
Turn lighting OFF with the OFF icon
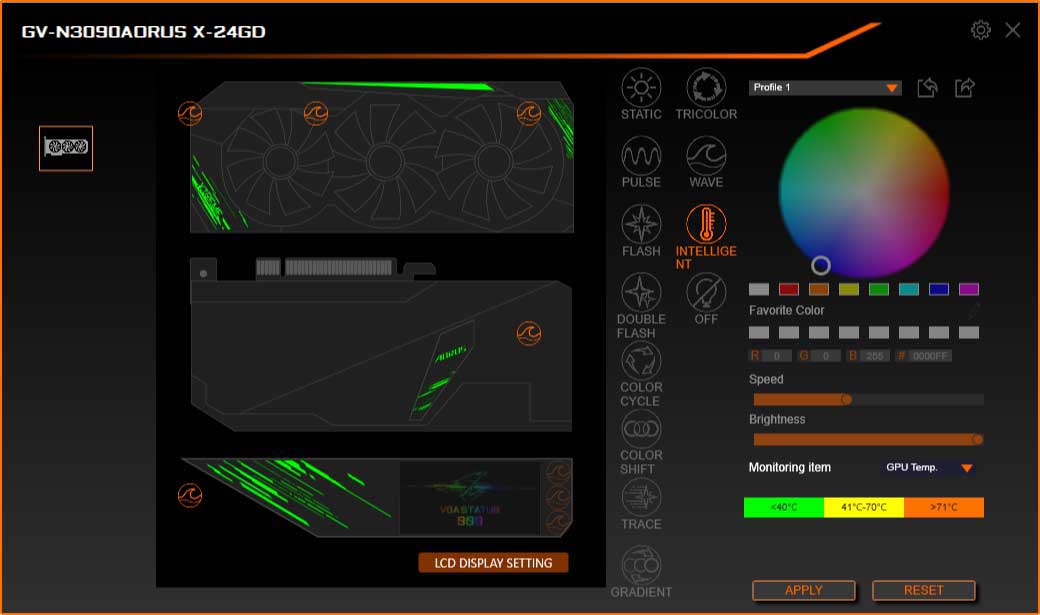(x=706, y=293)
